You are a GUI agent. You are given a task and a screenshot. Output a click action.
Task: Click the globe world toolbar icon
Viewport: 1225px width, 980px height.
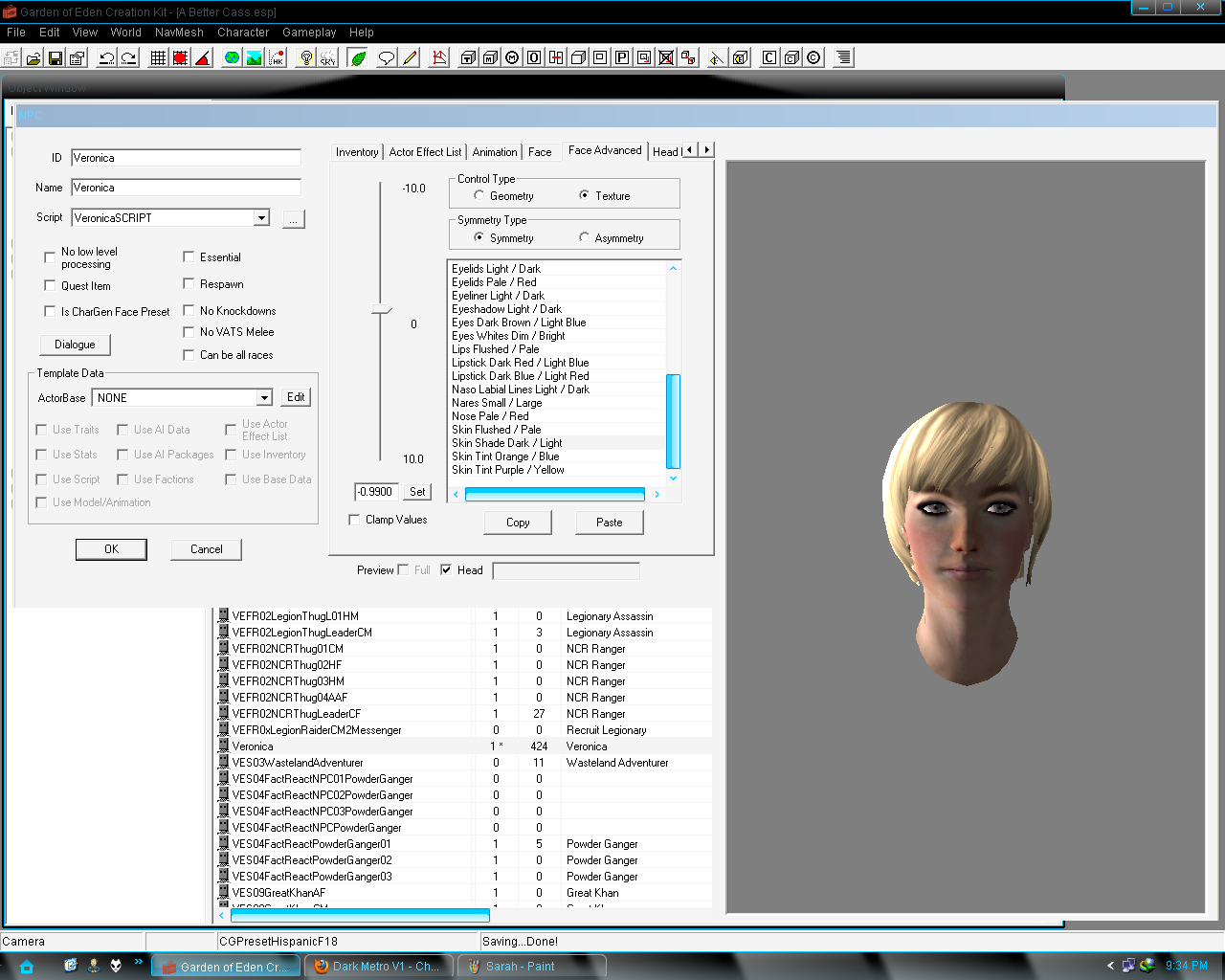[232, 58]
